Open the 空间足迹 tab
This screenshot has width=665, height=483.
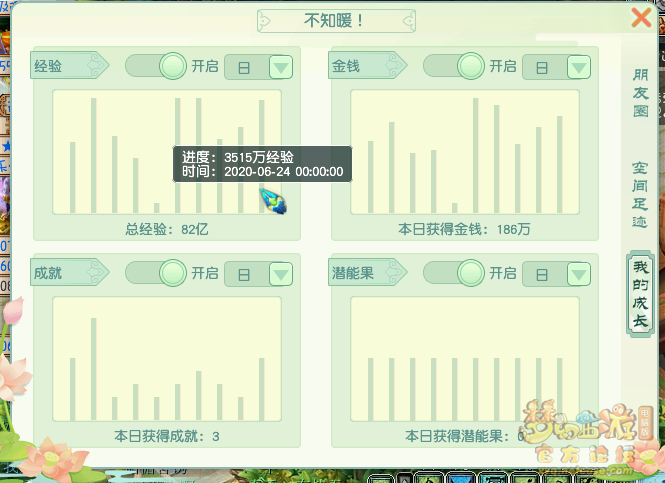coord(640,195)
